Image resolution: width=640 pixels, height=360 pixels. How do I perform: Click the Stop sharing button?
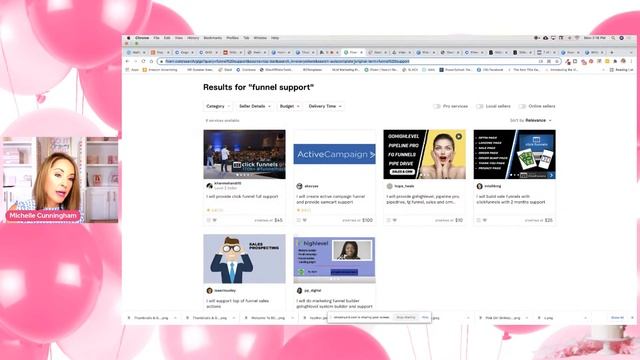(406, 317)
